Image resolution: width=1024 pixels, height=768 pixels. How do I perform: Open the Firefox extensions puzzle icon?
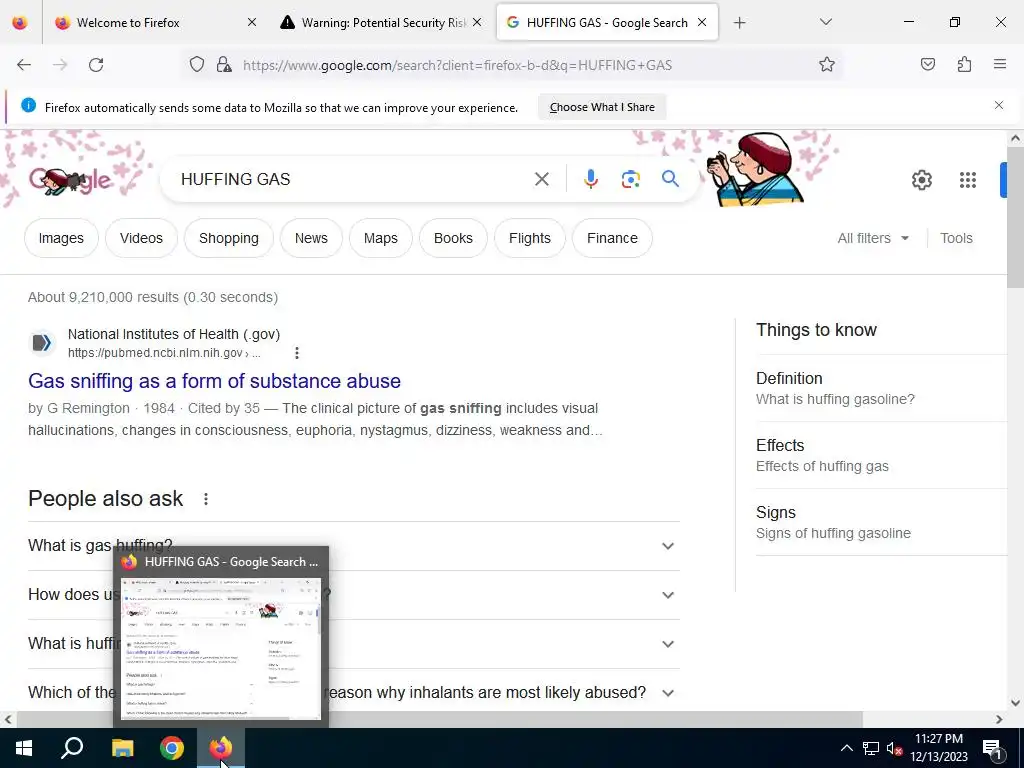click(x=965, y=64)
